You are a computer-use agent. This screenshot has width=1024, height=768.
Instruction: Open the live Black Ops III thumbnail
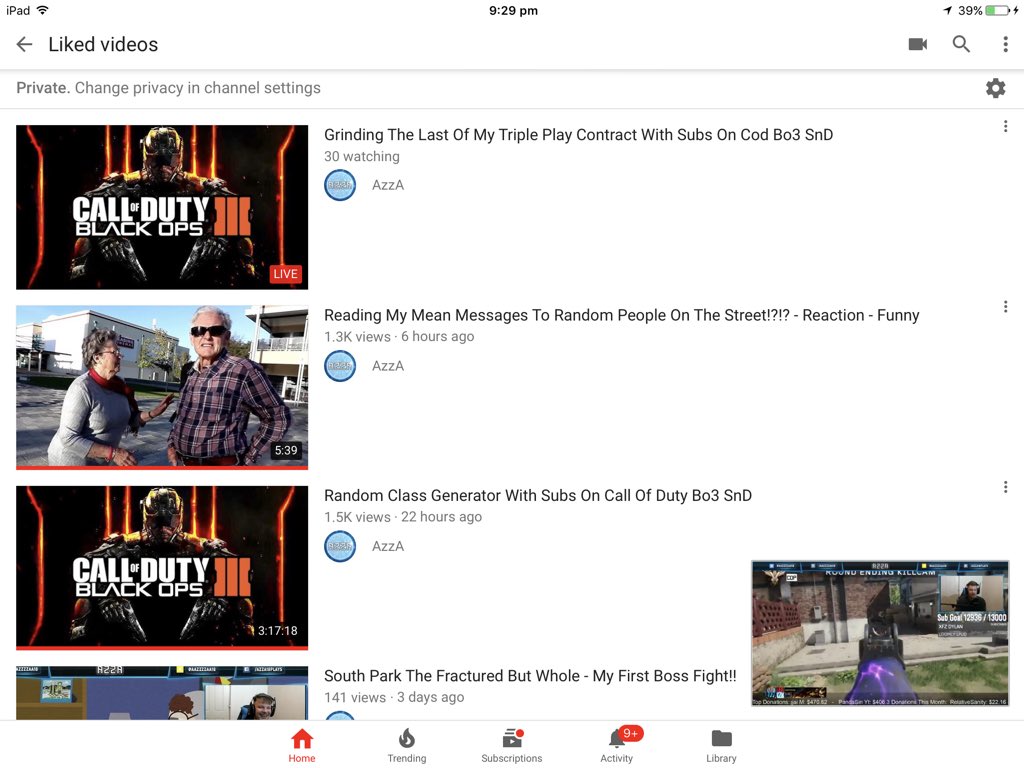[162, 207]
